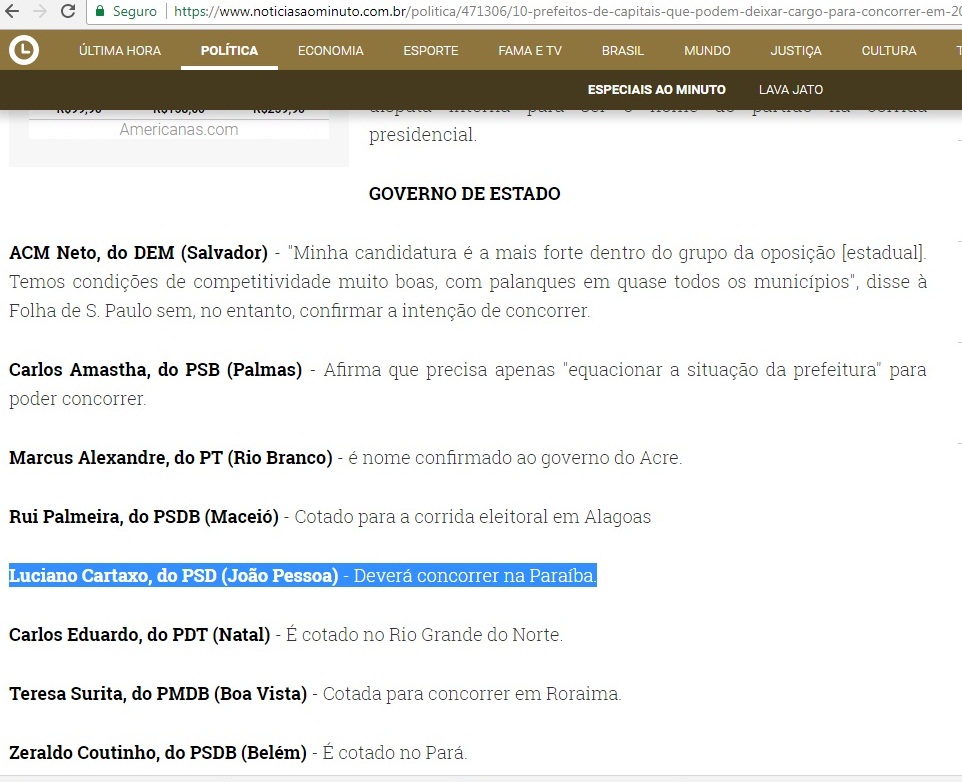Open the Lava Jato submenu link

click(791, 90)
